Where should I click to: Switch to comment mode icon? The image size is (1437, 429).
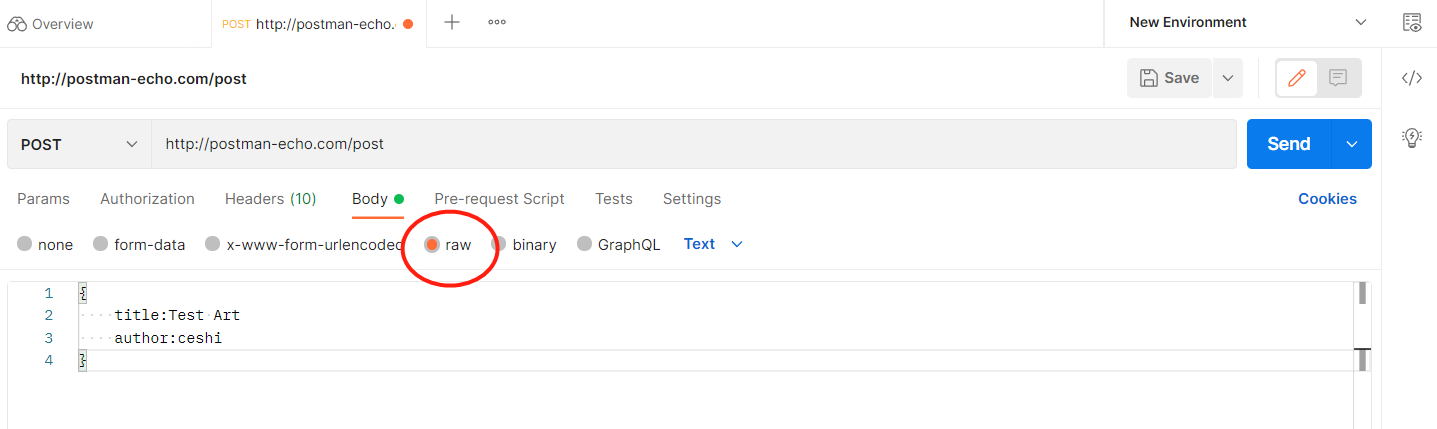click(1338, 78)
